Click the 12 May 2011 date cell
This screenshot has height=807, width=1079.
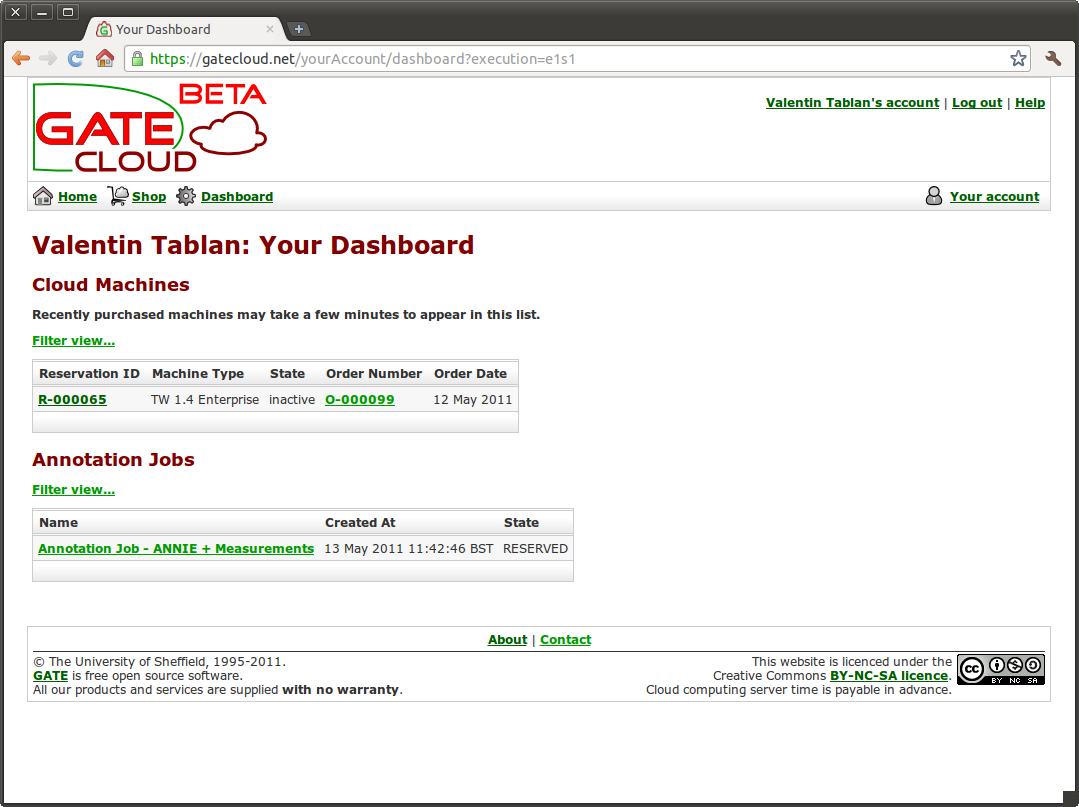coord(473,400)
